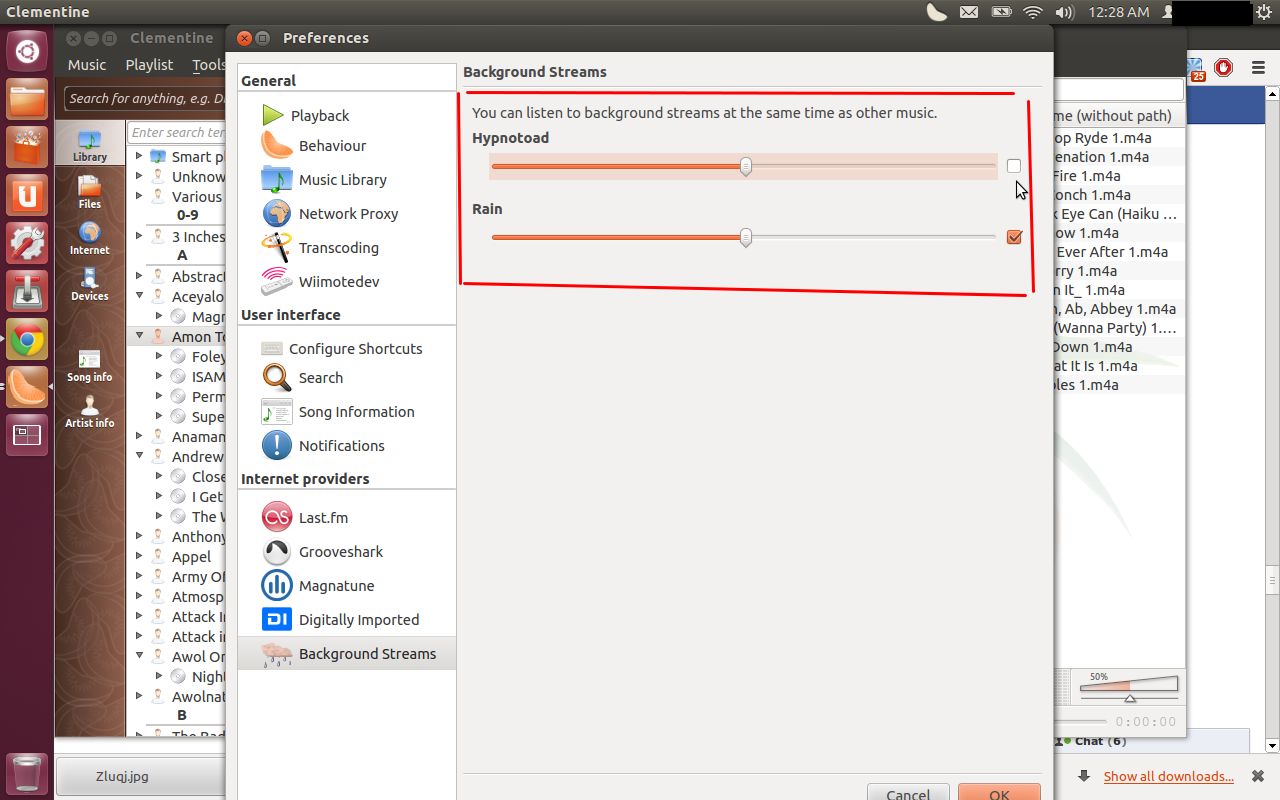Open the Playlist menu
Image resolution: width=1280 pixels, height=800 pixels.
[149, 64]
